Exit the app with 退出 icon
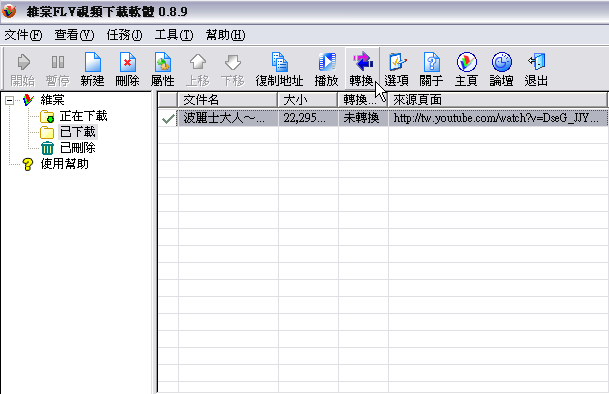Screen dimensions: 609x394 point(536,70)
